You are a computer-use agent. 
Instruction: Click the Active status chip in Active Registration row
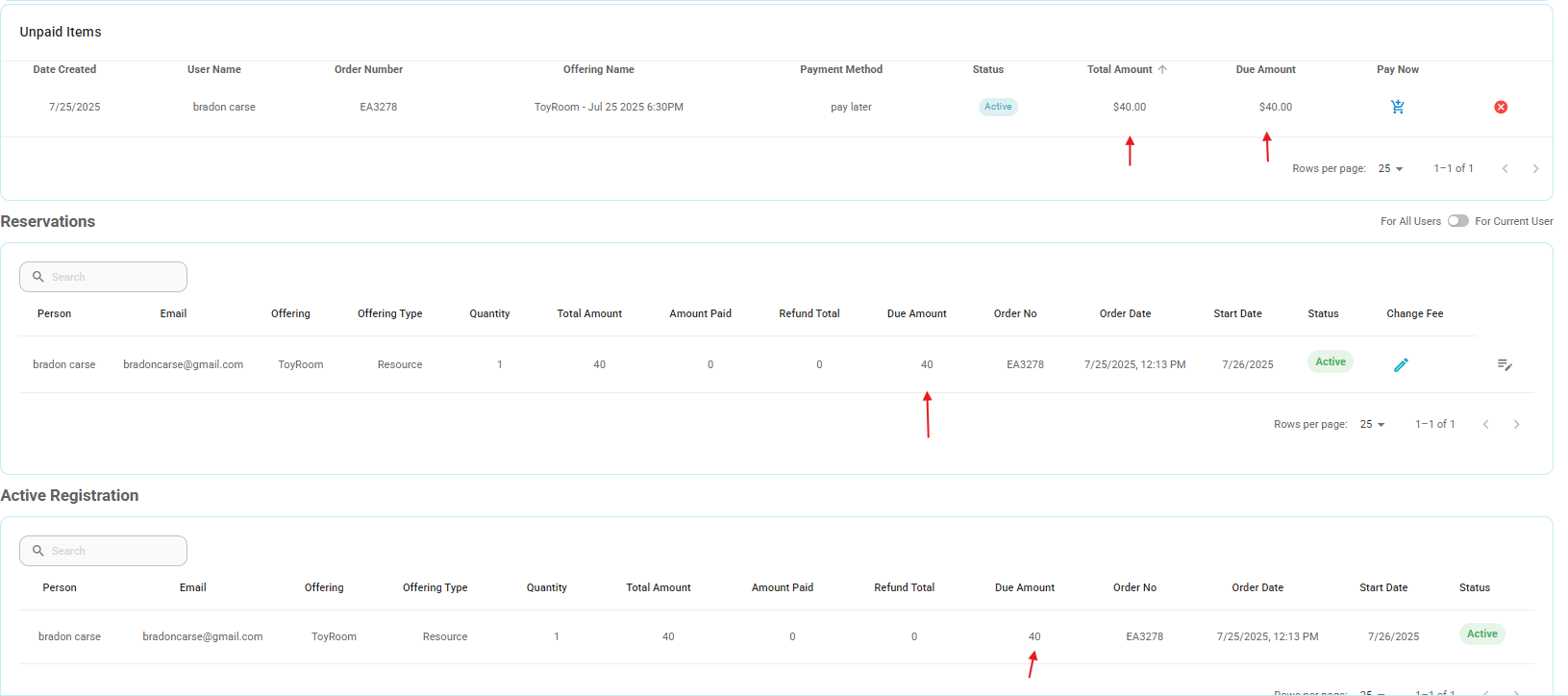pyautogui.click(x=1482, y=634)
